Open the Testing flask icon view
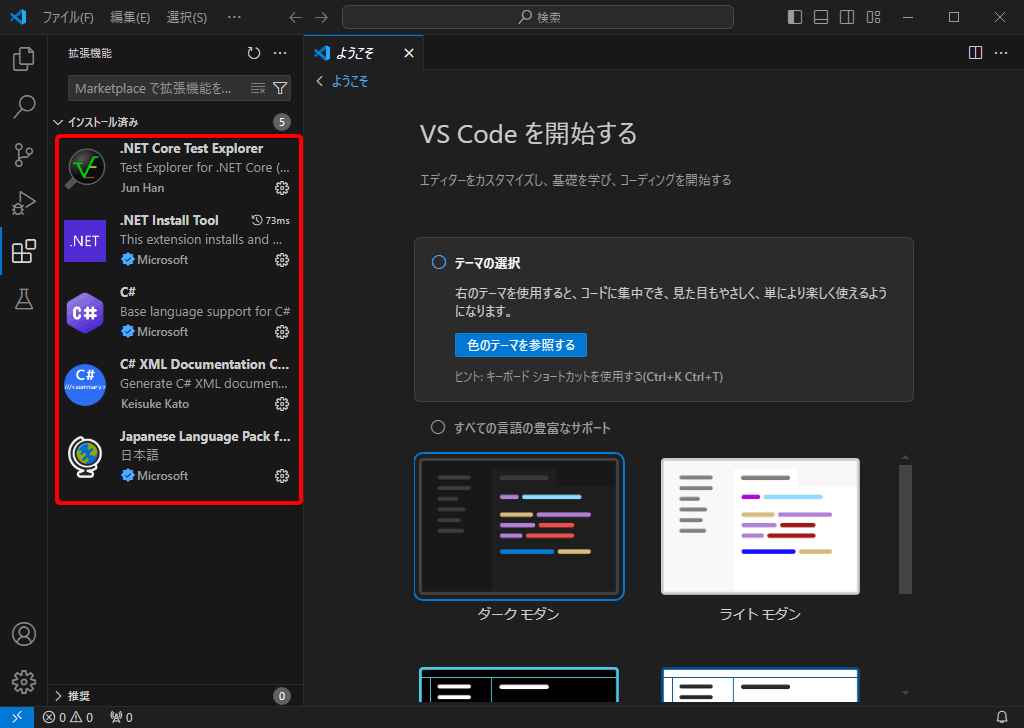This screenshot has width=1024, height=728. (x=24, y=299)
